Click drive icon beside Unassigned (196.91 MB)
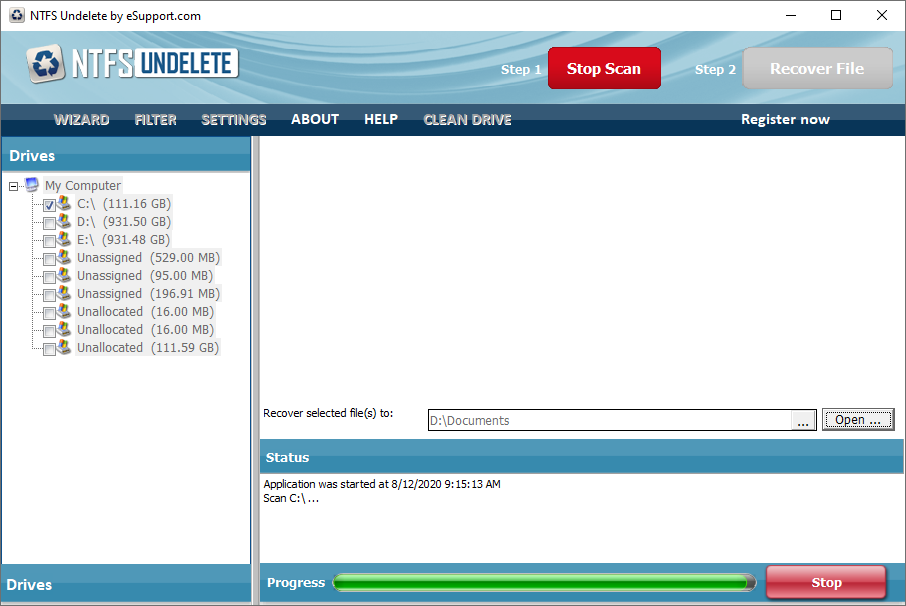This screenshot has height=606, width=906. [64, 293]
